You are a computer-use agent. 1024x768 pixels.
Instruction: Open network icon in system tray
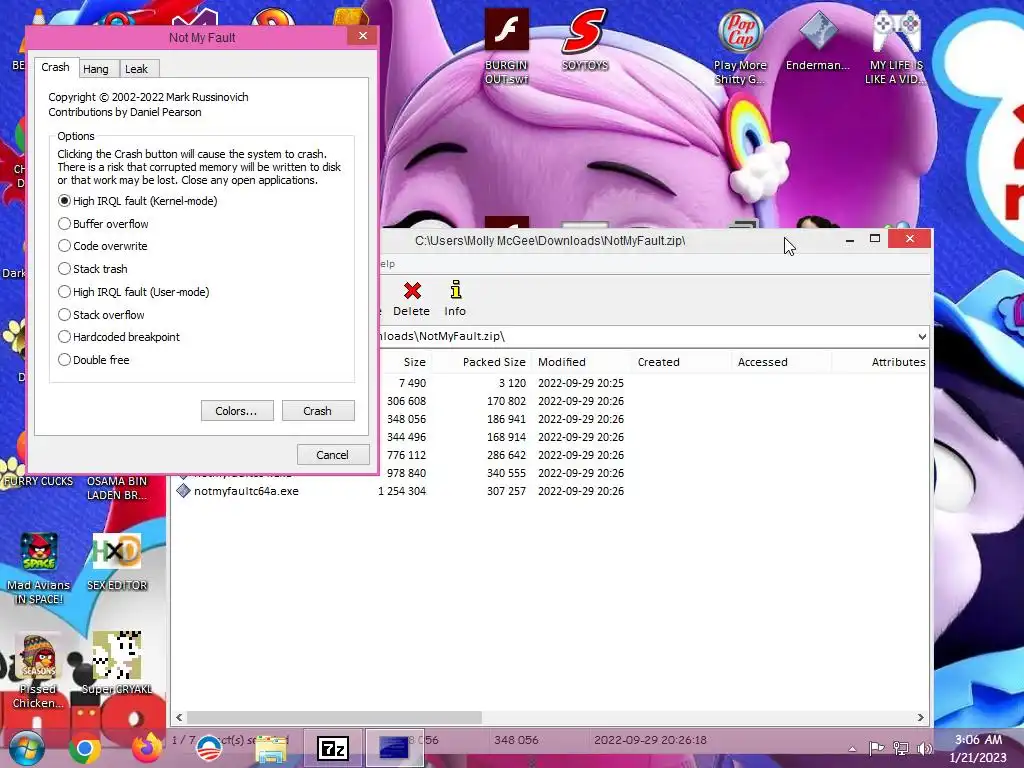point(901,748)
